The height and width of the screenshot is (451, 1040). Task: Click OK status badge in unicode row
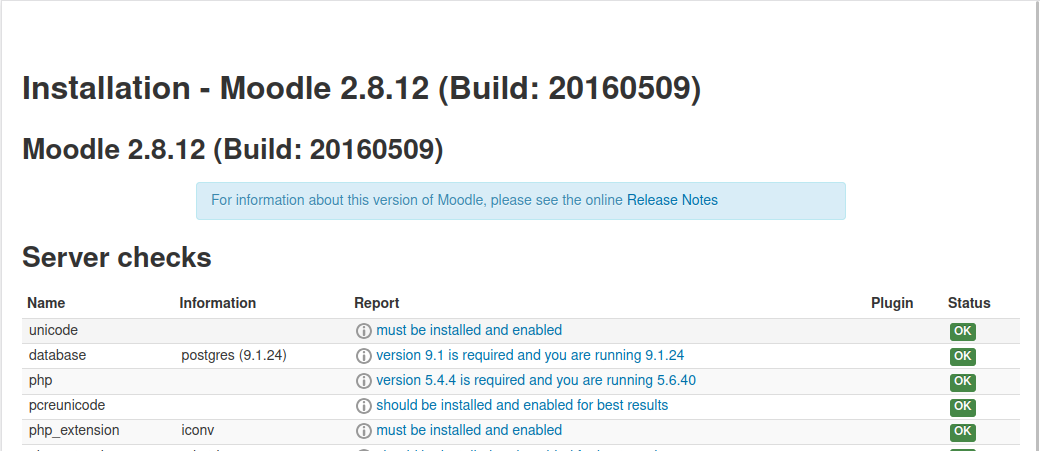pyautogui.click(x=962, y=331)
